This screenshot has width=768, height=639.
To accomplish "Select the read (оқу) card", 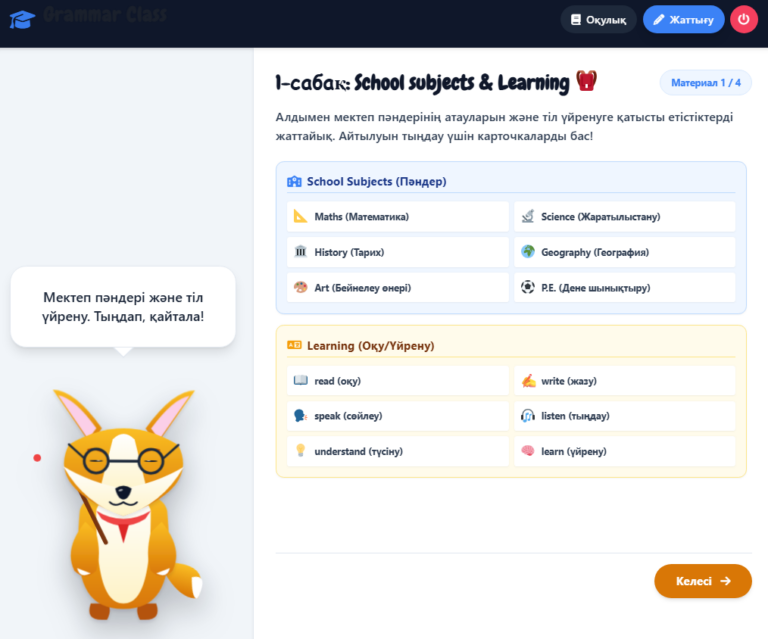I will coord(398,380).
